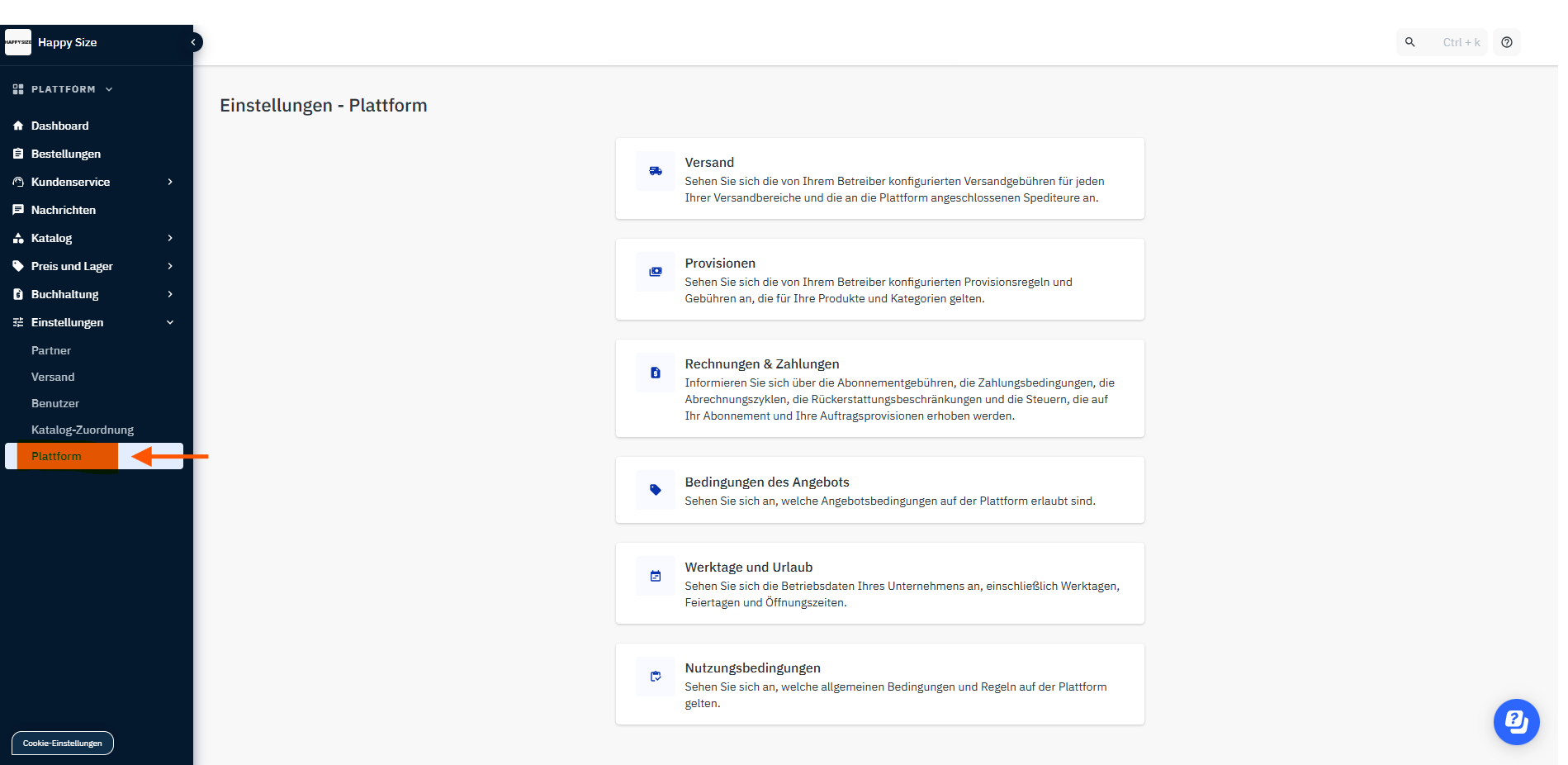Screen dimensions: 1568x765
Task: Click the Happy Size logo
Action: tap(18, 42)
